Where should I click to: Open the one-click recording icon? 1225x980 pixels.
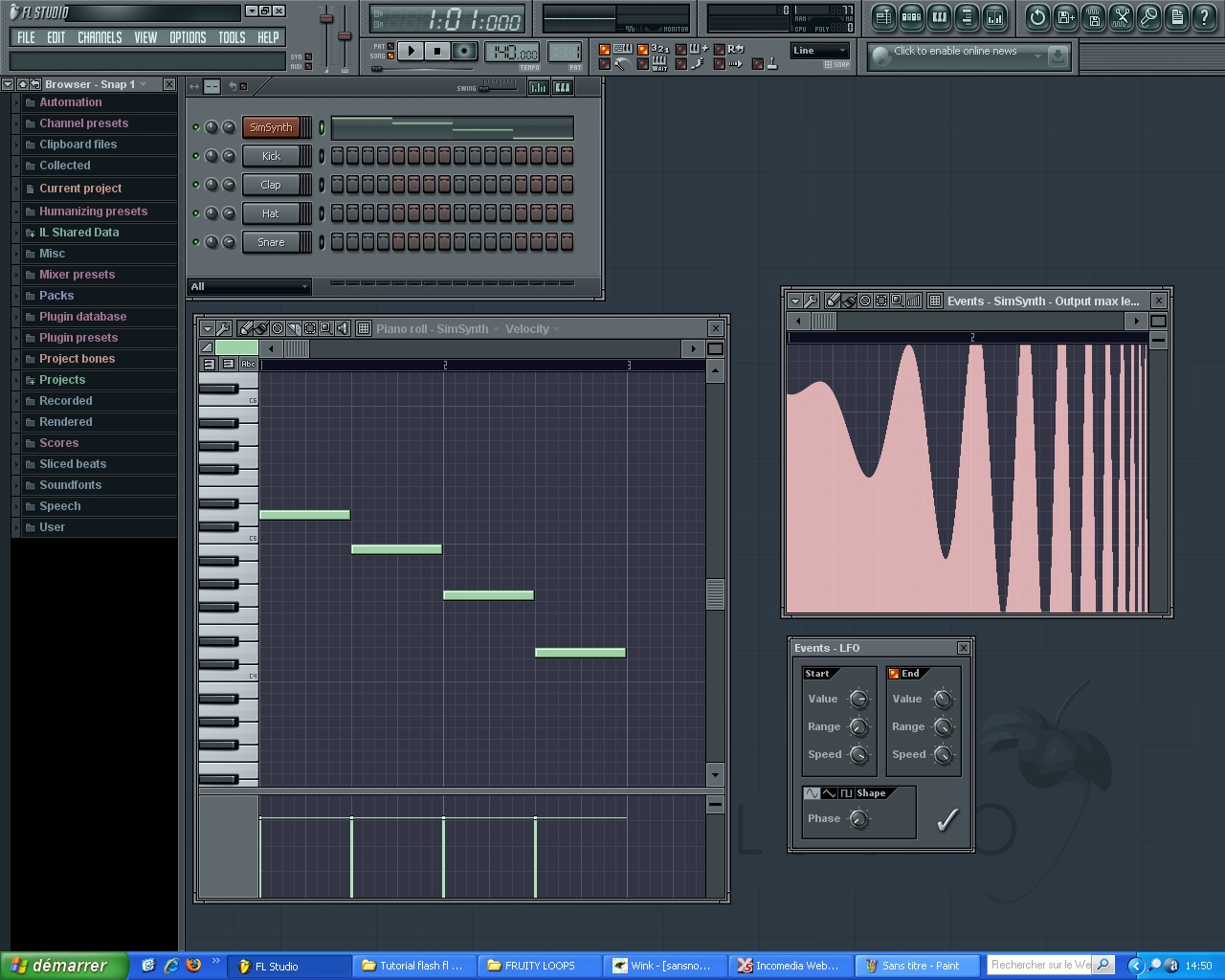pyautogui.click(x=1148, y=17)
